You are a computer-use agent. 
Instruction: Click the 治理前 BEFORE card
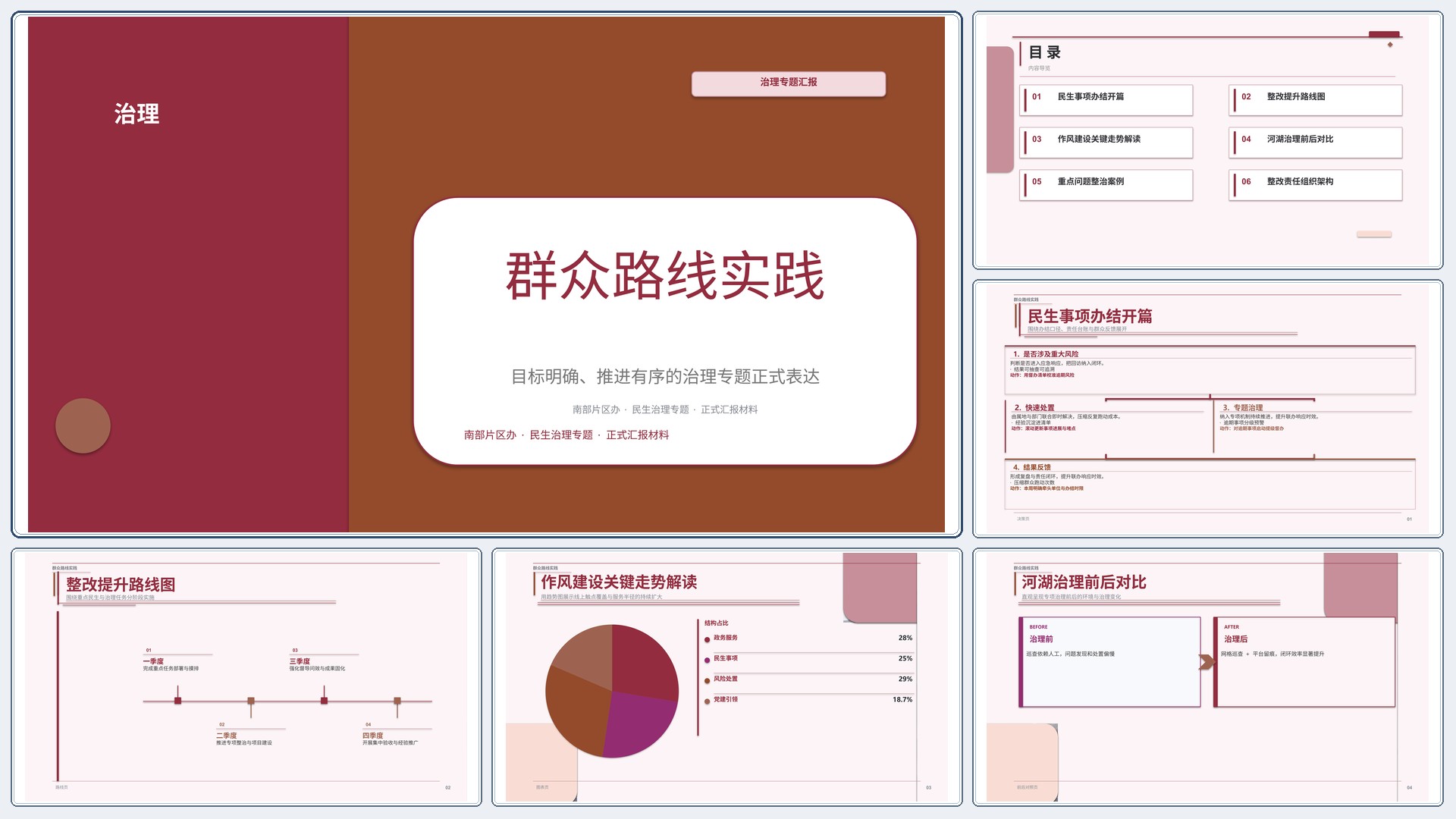[x=1109, y=662]
